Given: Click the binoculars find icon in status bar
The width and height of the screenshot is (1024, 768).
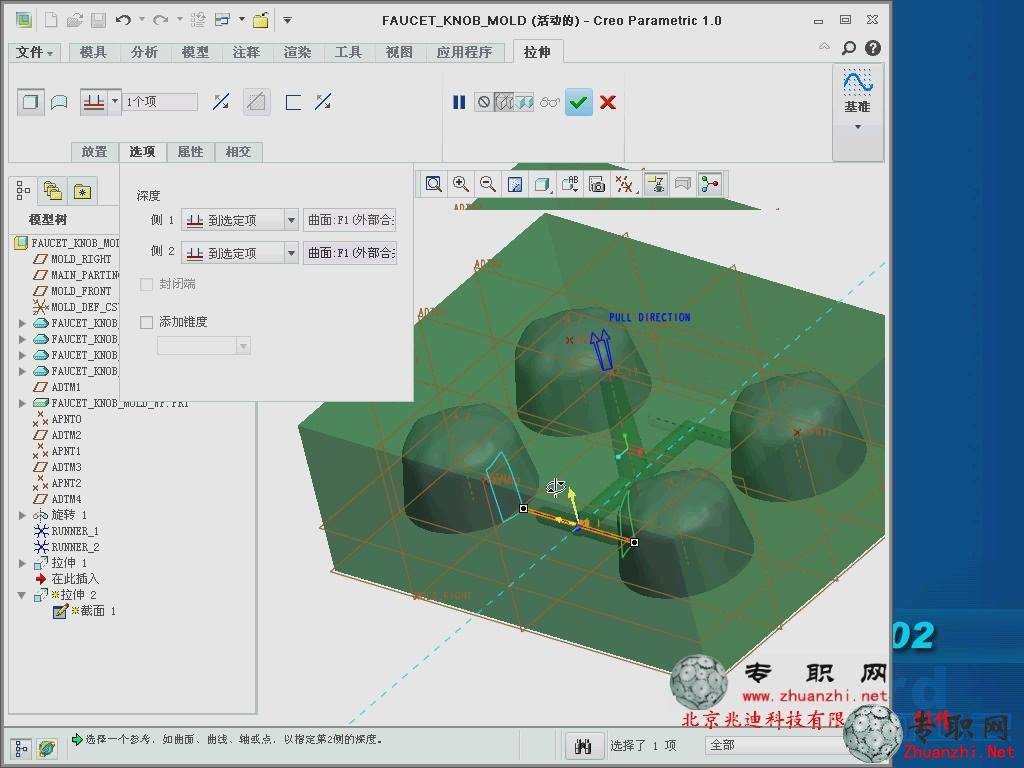Looking at the screenshot, I should click(583, 746).
